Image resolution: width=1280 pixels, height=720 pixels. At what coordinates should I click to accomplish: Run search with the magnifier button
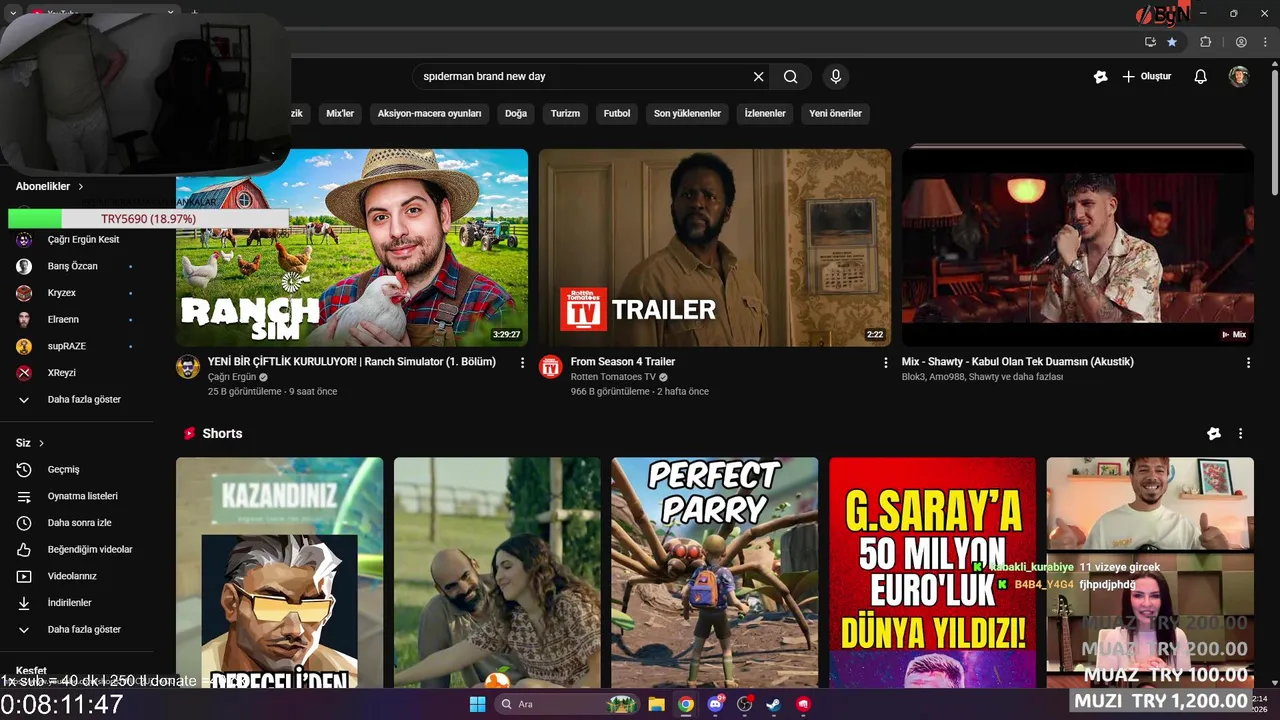pos(791,77)
